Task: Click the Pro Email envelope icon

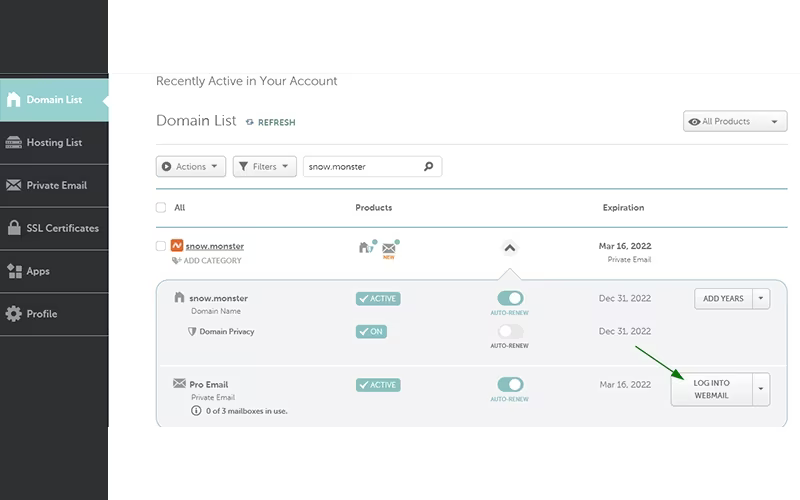Action: click(x=179, y=383)
